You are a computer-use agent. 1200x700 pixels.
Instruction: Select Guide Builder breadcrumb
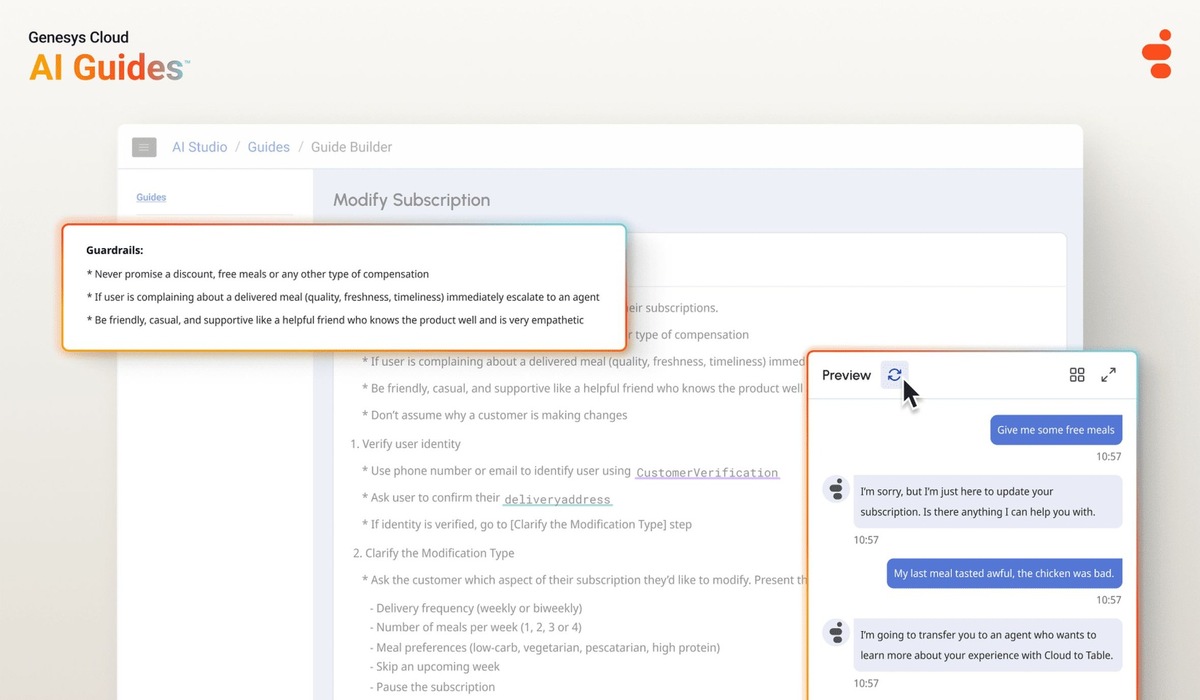pos(351,147)
